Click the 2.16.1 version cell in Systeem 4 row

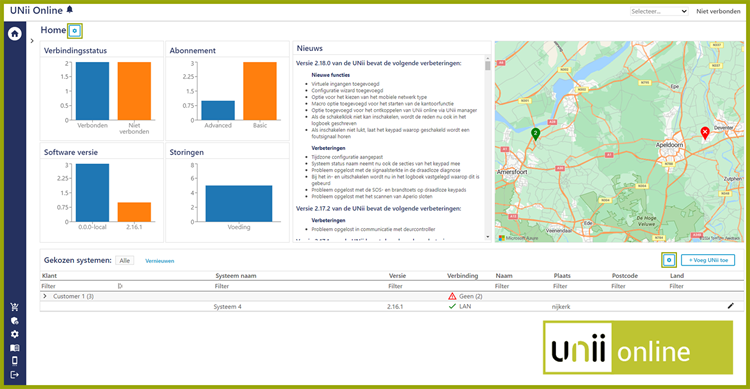click(x=395, y=307)
